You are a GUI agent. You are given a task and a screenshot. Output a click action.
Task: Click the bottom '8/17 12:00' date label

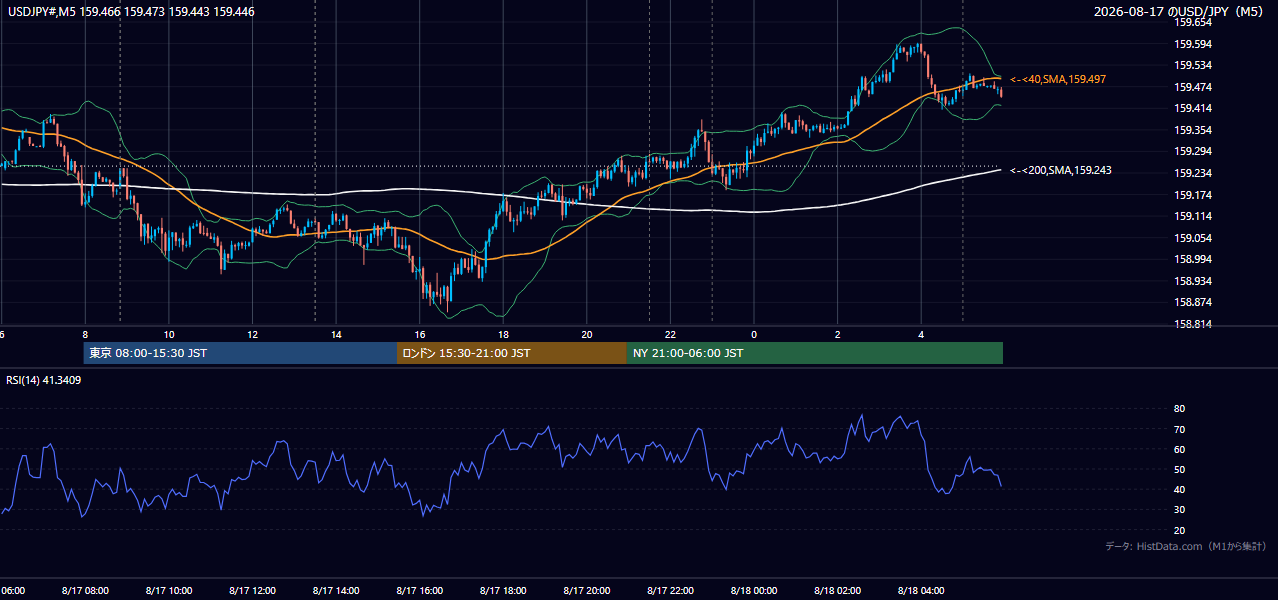tap(253, 590)
